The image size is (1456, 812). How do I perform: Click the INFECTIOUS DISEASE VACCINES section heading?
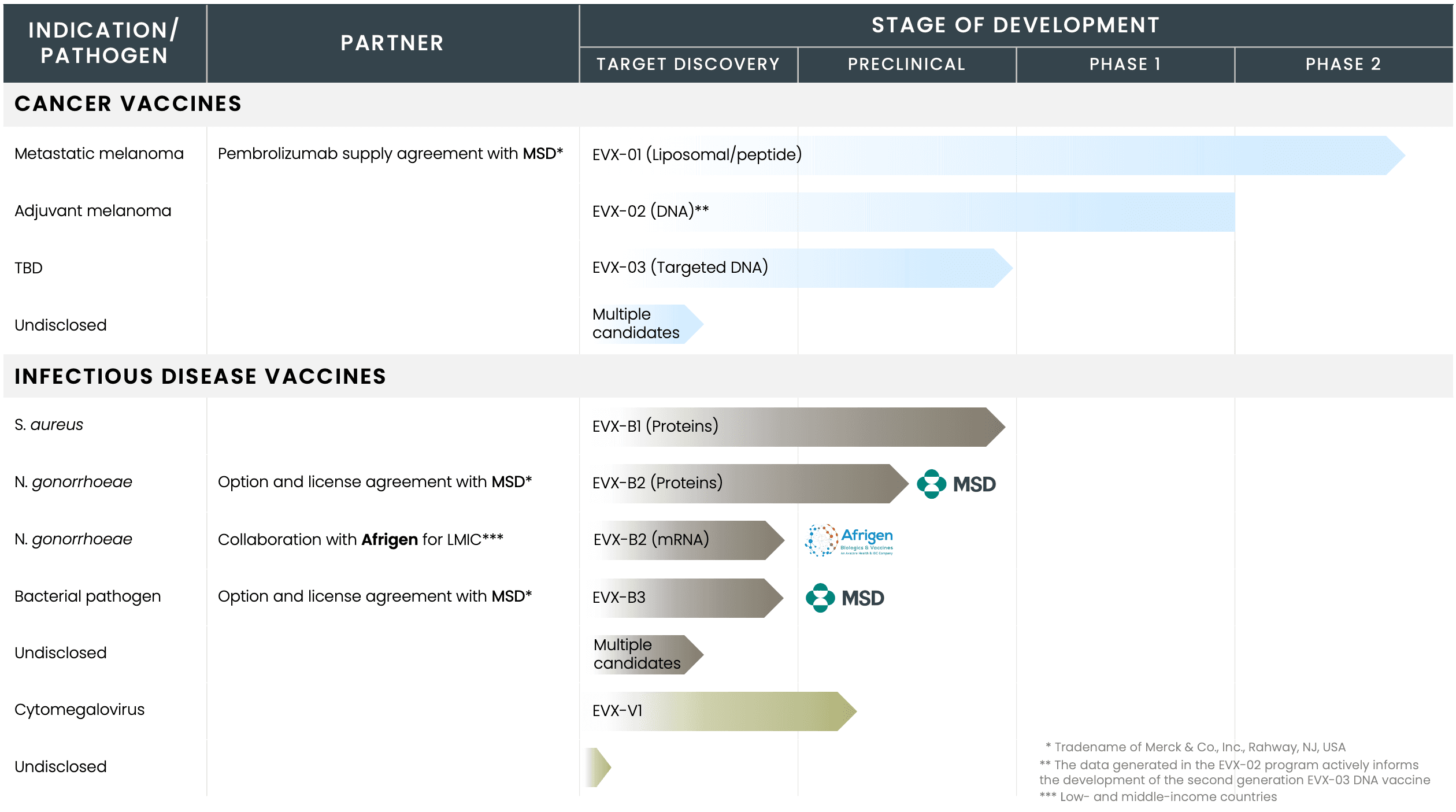pos(200,376)
